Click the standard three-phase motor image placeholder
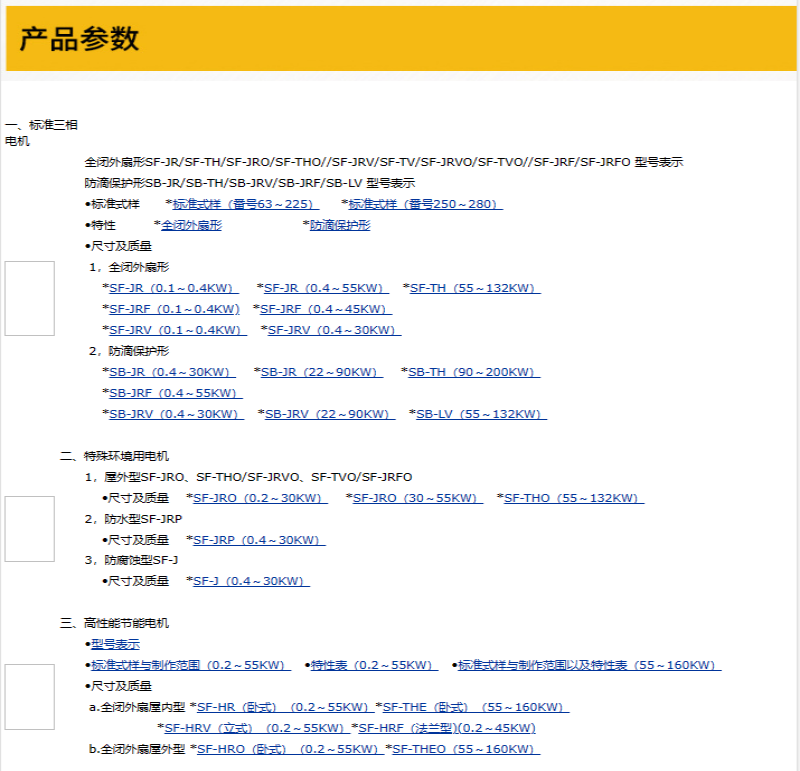The height and width of the screenshot is (771, 800). point(29,298)
